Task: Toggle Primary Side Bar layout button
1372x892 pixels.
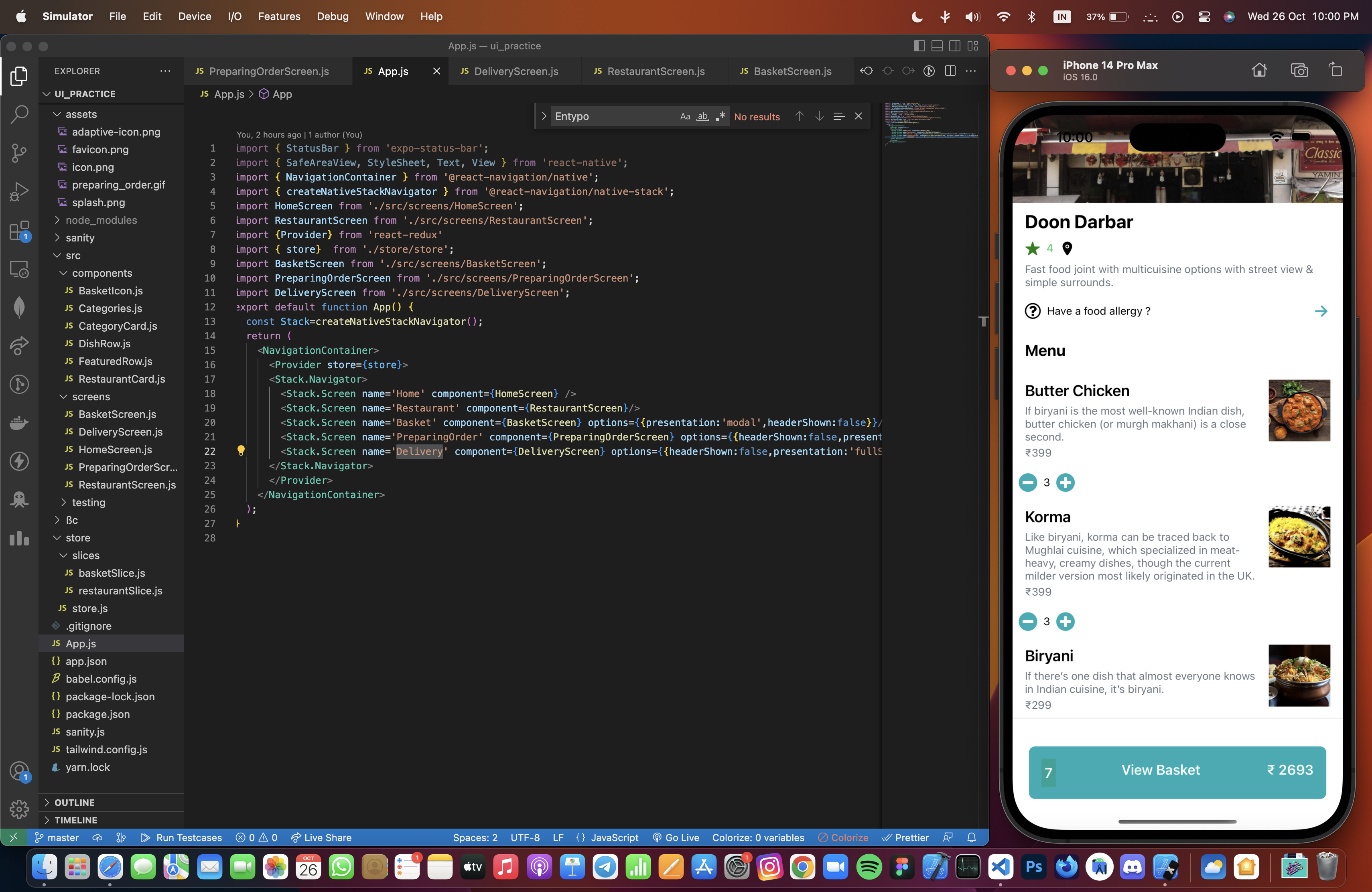Action: coord(919,45)
